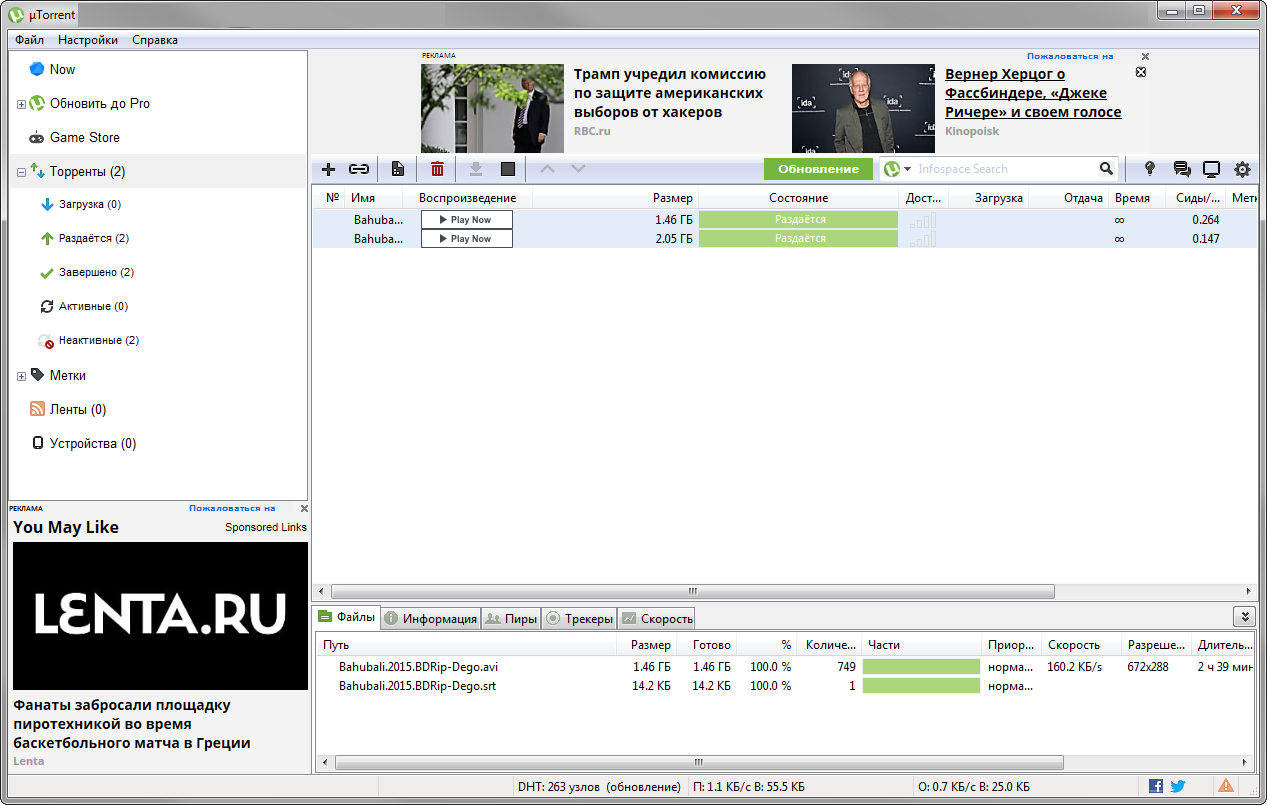Switch to the Трекеры tab
Image resolution: width=1267 pixels, height=805 pixels.
point(579,618)
